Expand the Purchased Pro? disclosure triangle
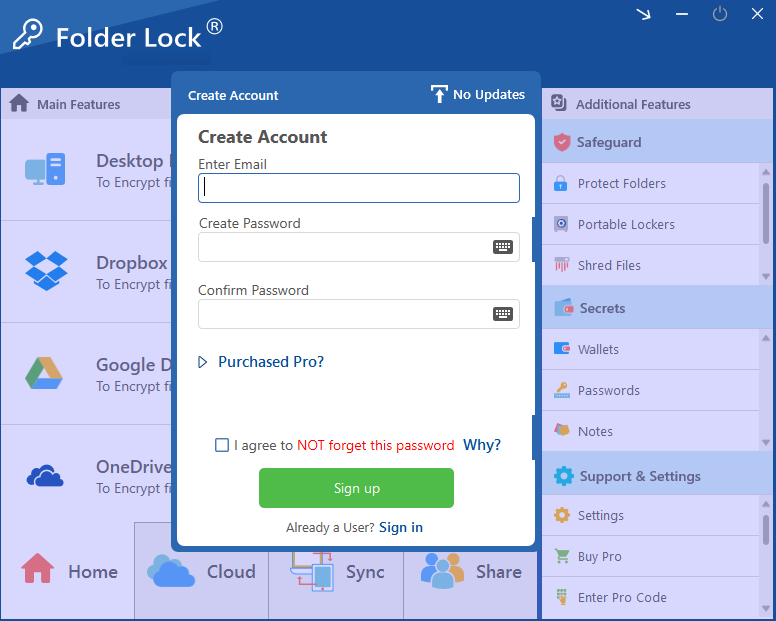 point(202,362)
